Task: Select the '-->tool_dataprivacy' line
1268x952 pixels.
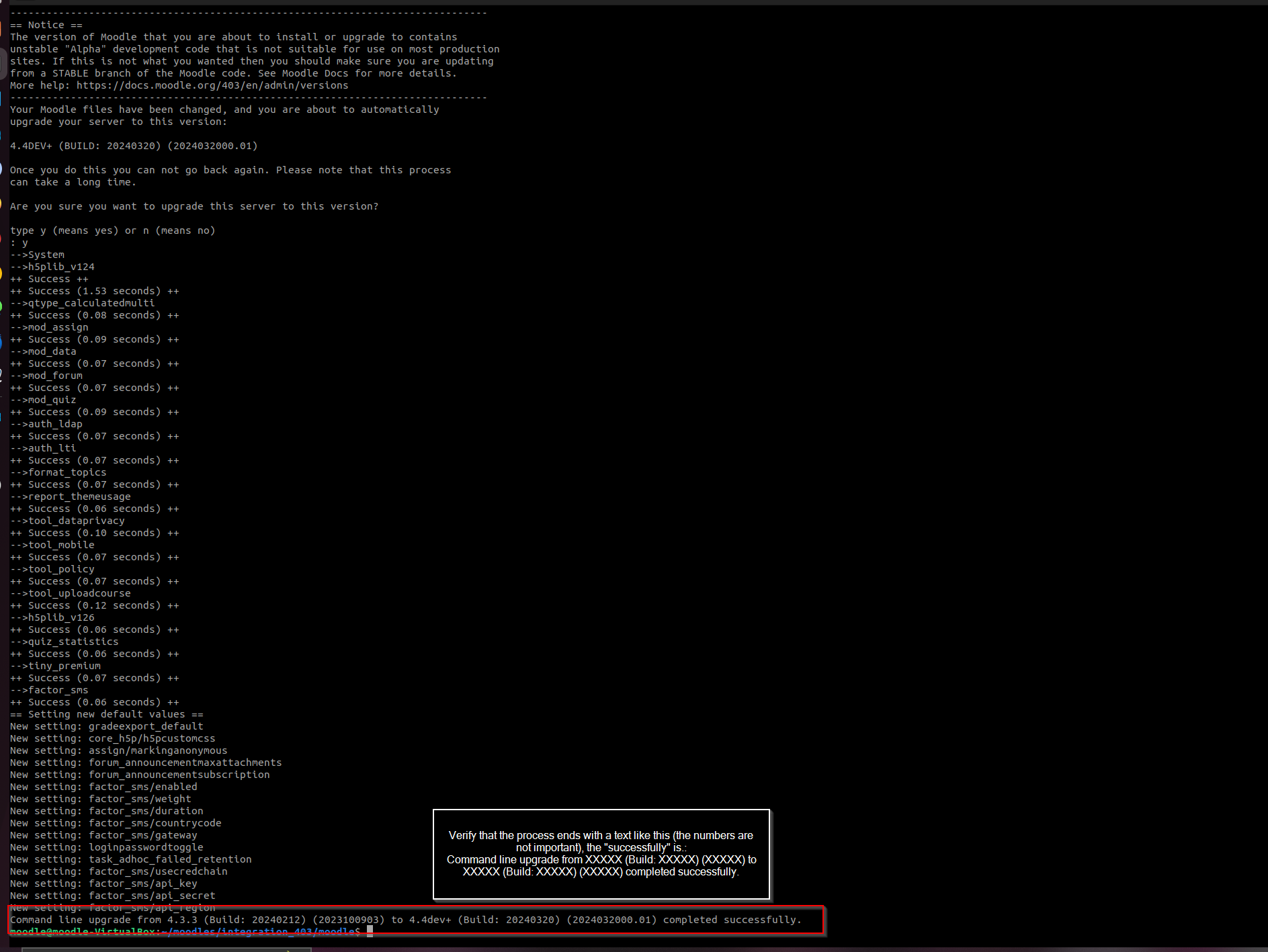Action: click(x=68, y=521)
